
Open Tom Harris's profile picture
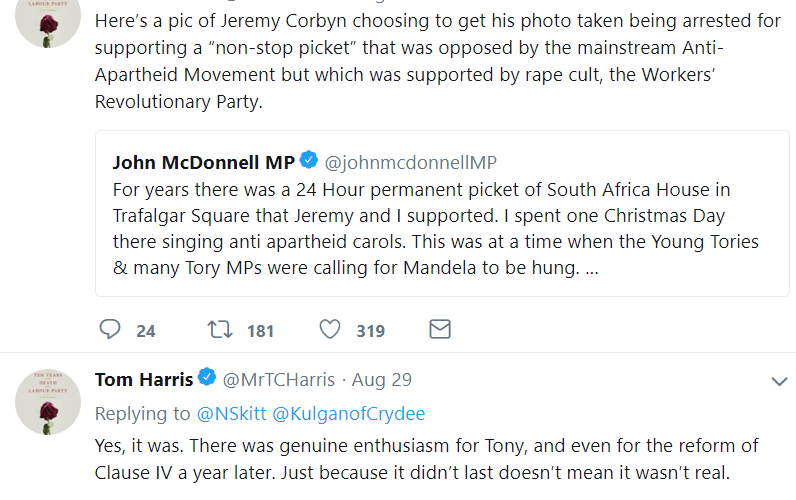(x=48, y=401)
